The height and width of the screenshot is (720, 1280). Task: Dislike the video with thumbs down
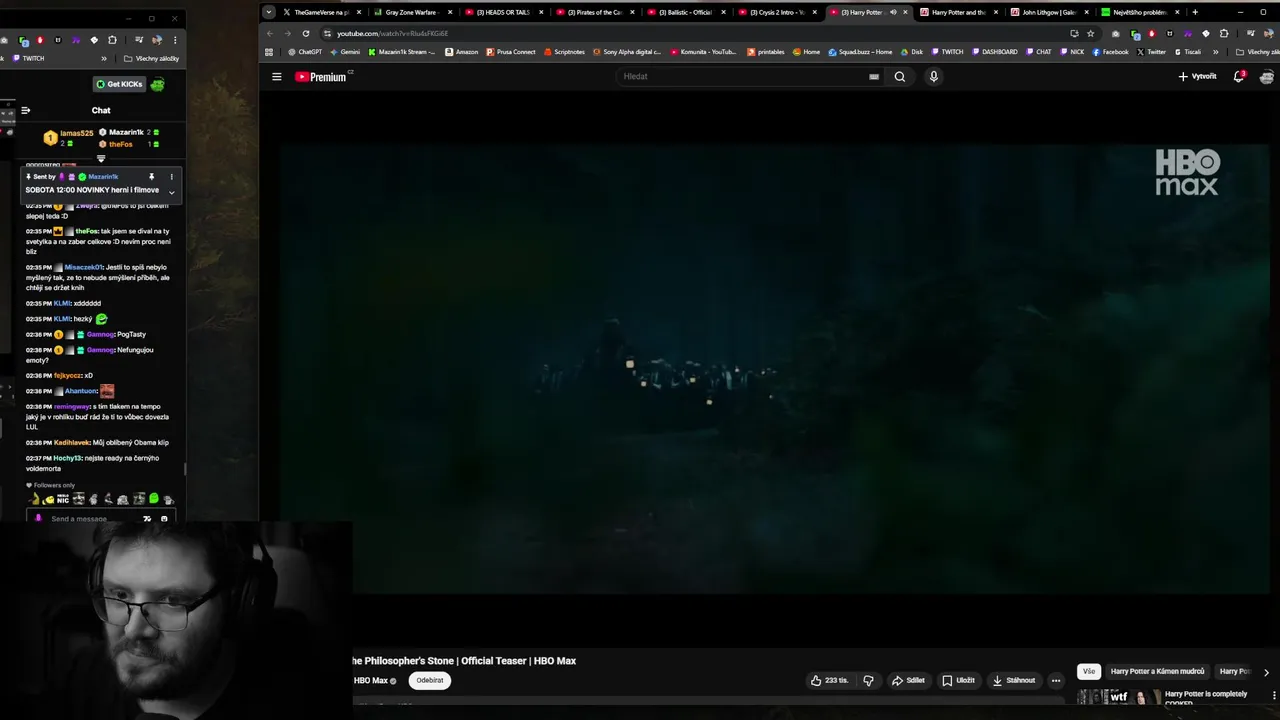(868, 680)
